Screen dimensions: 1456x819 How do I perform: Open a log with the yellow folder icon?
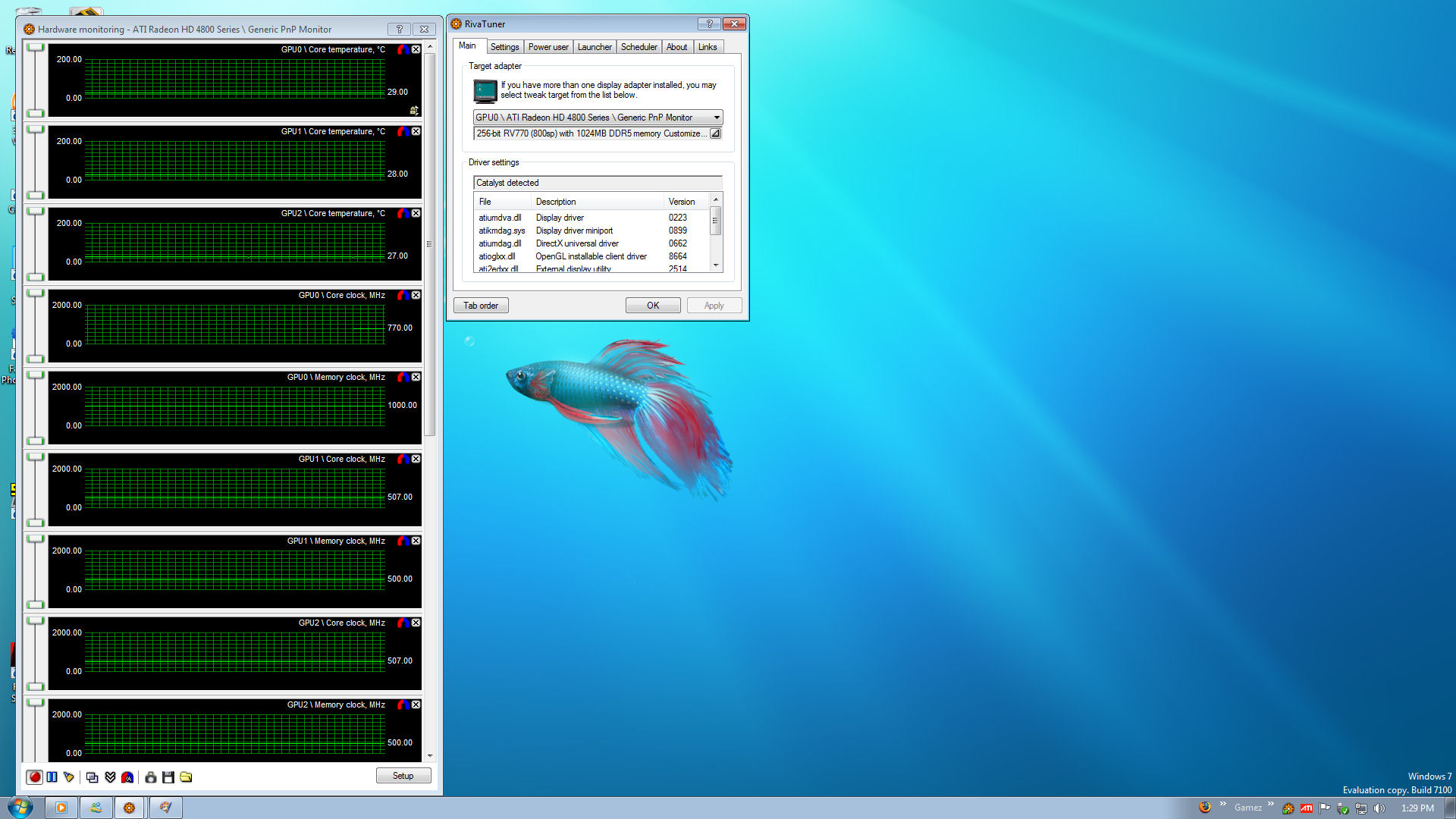tap(186, 777)
